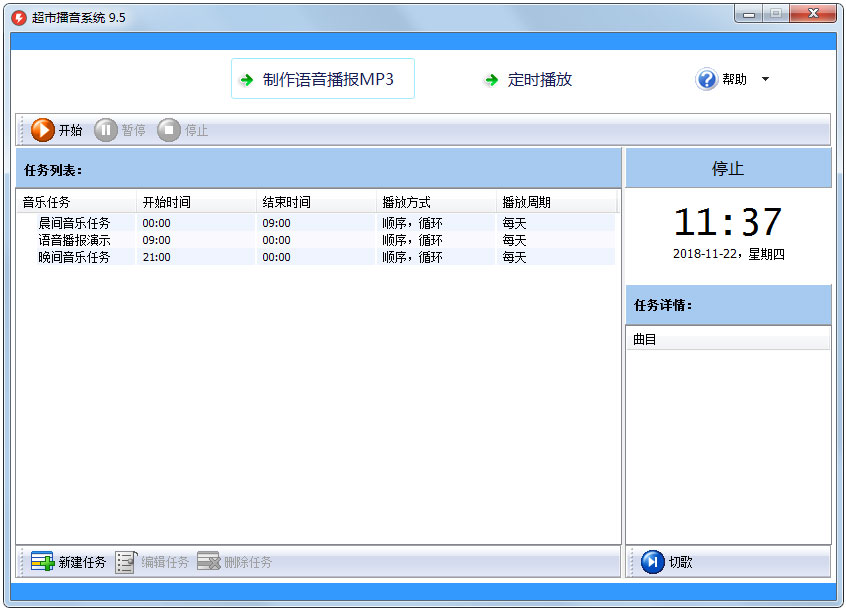Click the 曲目 track list header

(x=728, y=339)
